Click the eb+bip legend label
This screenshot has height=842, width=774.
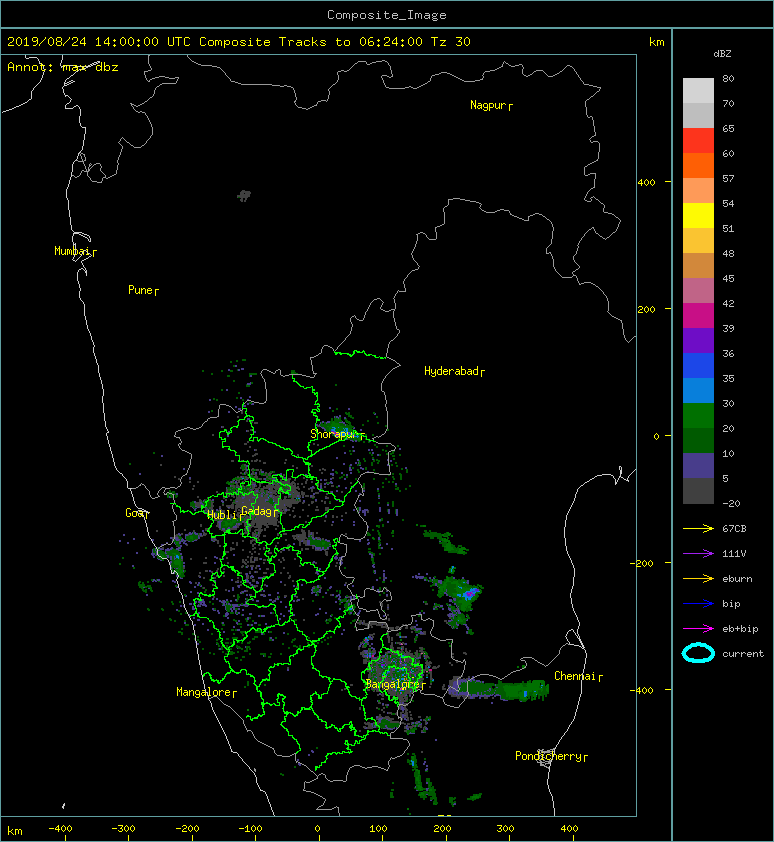pyautogui.click(x=740, y=629)
